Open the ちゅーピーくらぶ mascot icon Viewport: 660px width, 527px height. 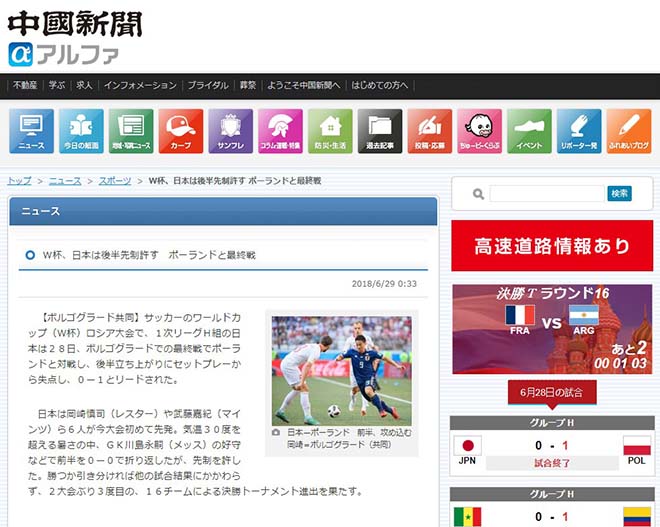point(480,131)
